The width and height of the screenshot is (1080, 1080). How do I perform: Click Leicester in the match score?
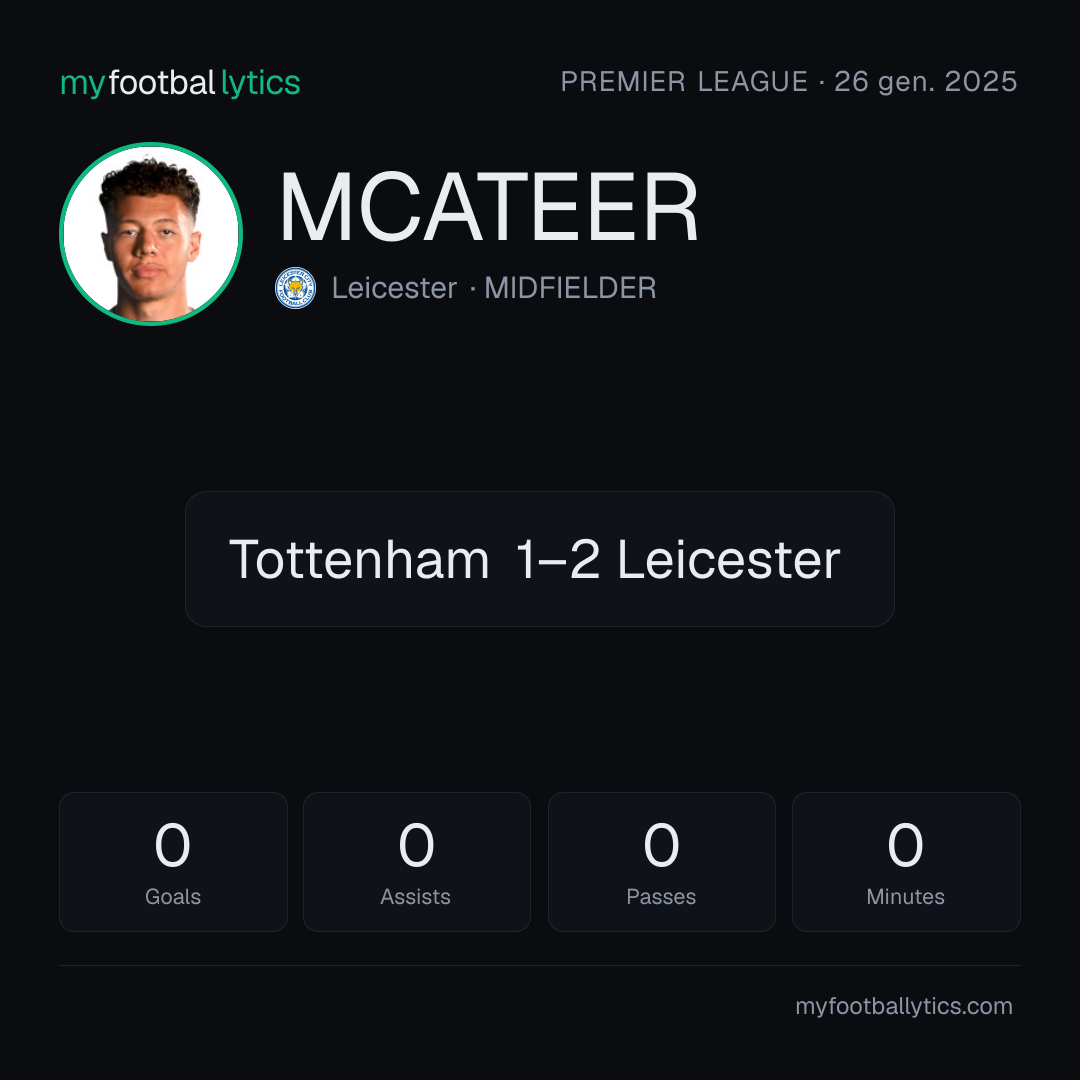pos(729,559)
